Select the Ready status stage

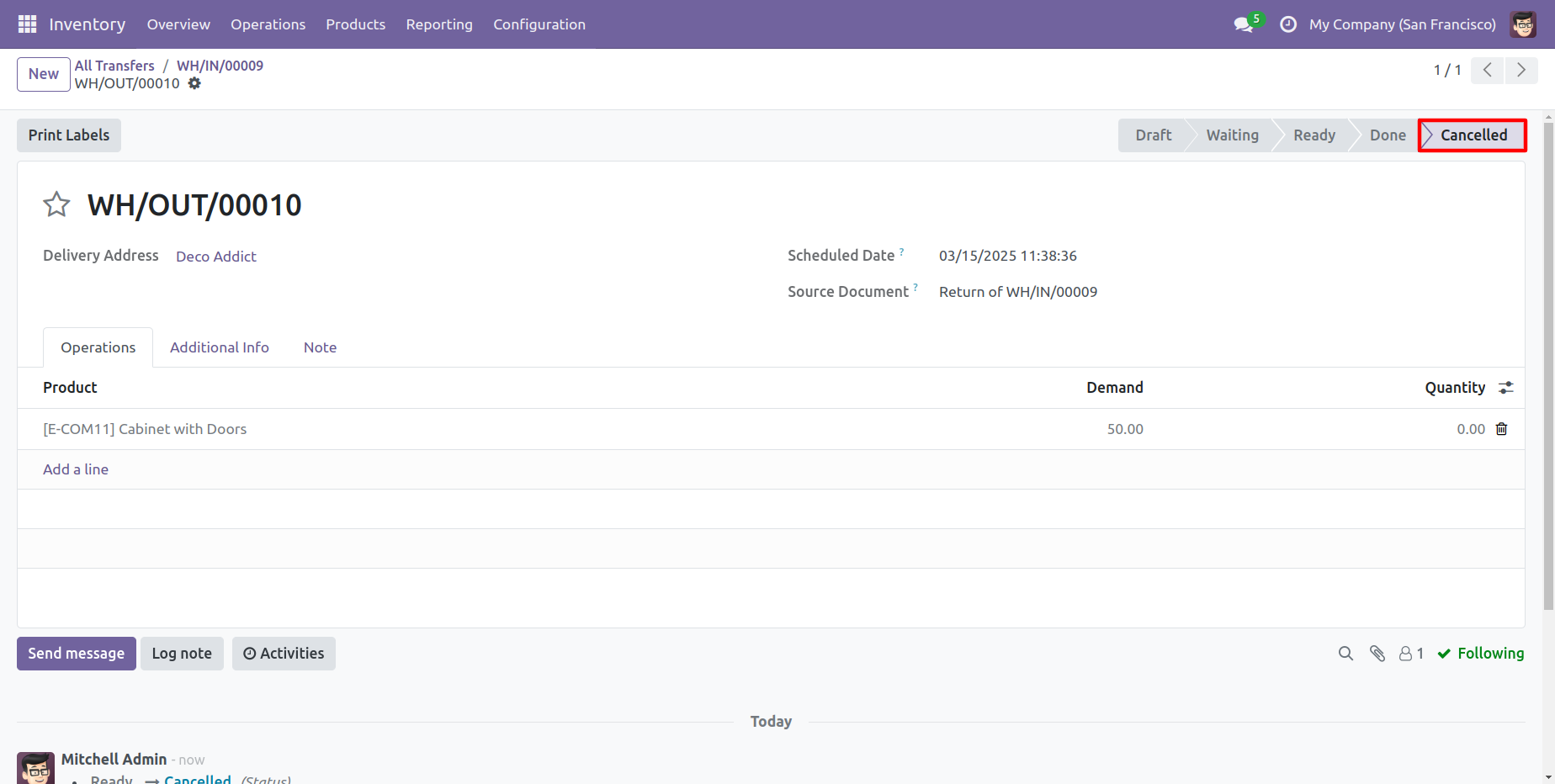click(1314, 135)
